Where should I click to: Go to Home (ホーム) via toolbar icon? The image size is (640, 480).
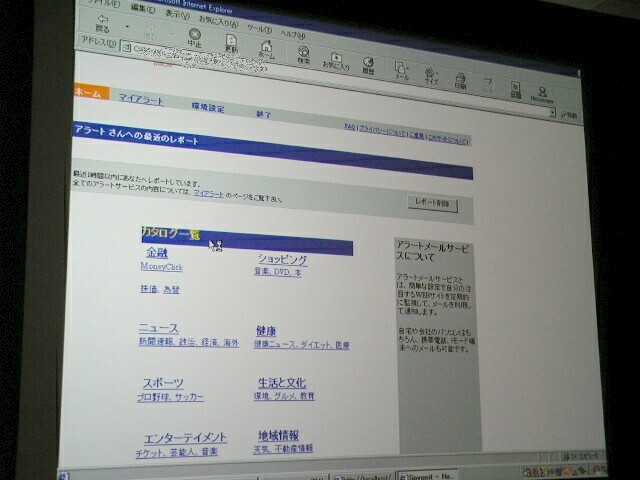267,49
